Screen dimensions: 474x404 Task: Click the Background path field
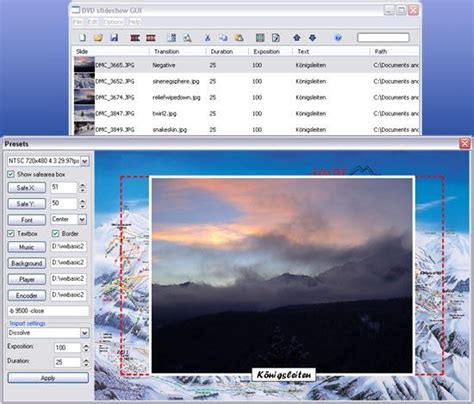68,263
